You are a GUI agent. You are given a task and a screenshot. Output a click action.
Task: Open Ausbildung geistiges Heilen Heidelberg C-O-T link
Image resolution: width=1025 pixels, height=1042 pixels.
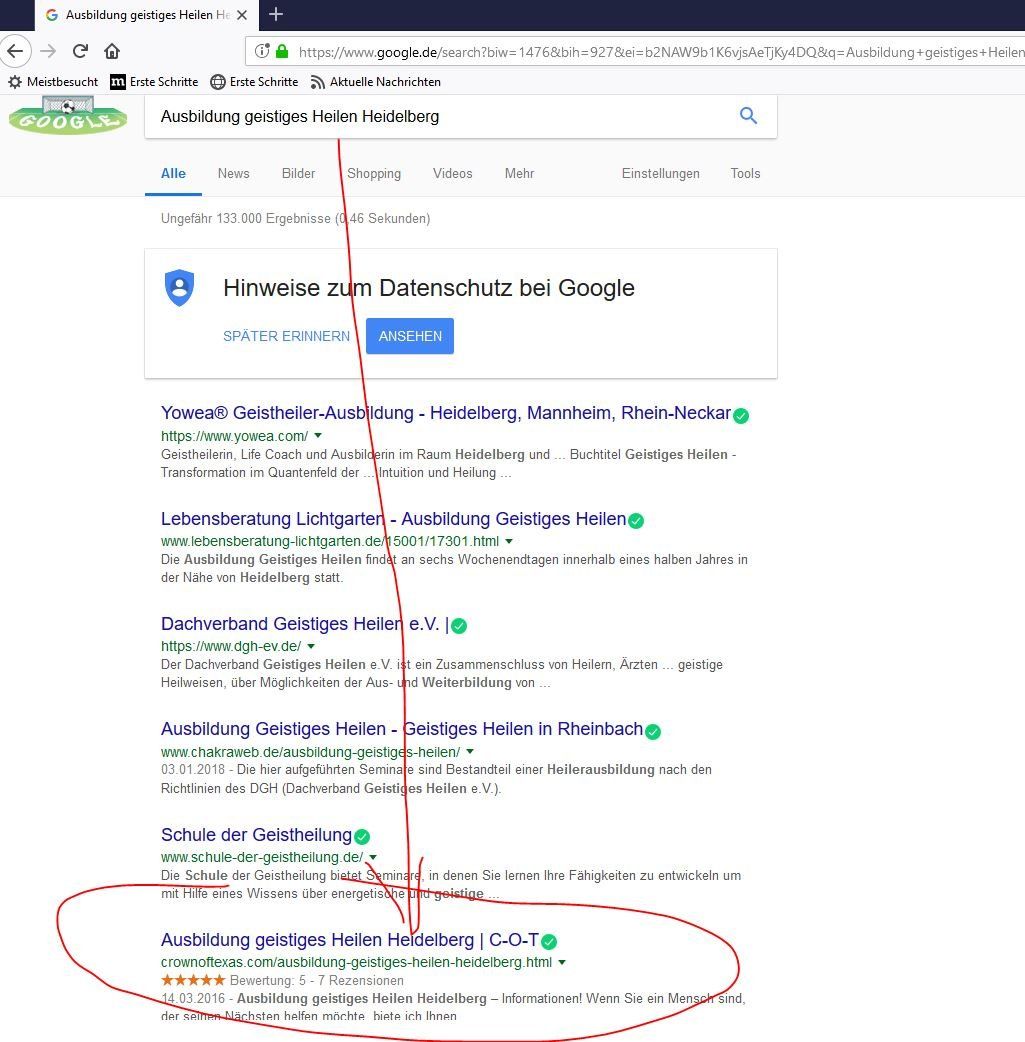click(x=350, y=940)
